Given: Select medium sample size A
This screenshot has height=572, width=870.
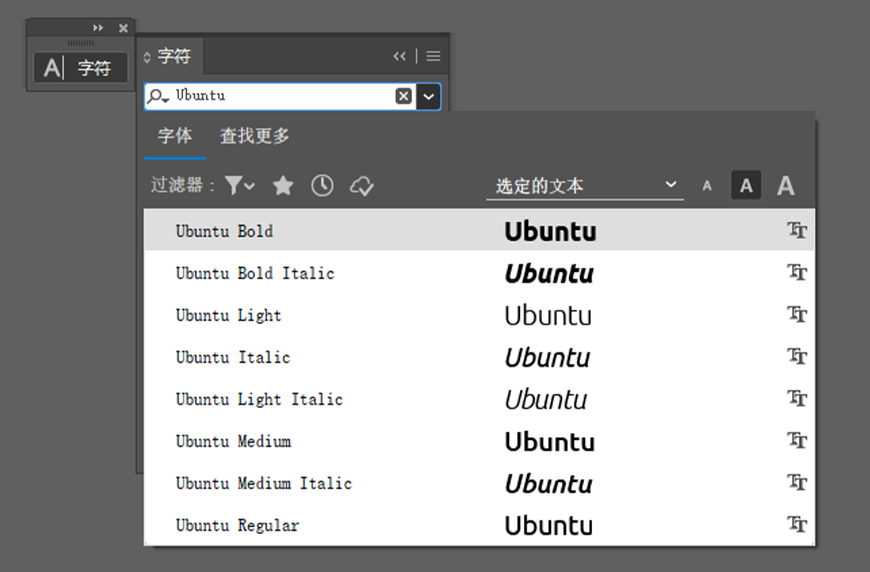Looking at the screenshot, I should tap(746, 185).
